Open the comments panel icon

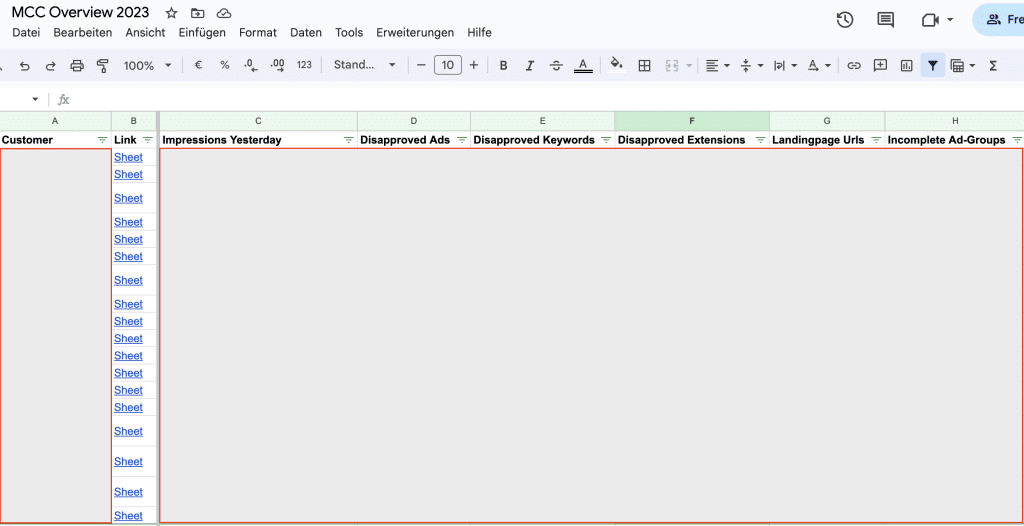[x=885, y=20]
